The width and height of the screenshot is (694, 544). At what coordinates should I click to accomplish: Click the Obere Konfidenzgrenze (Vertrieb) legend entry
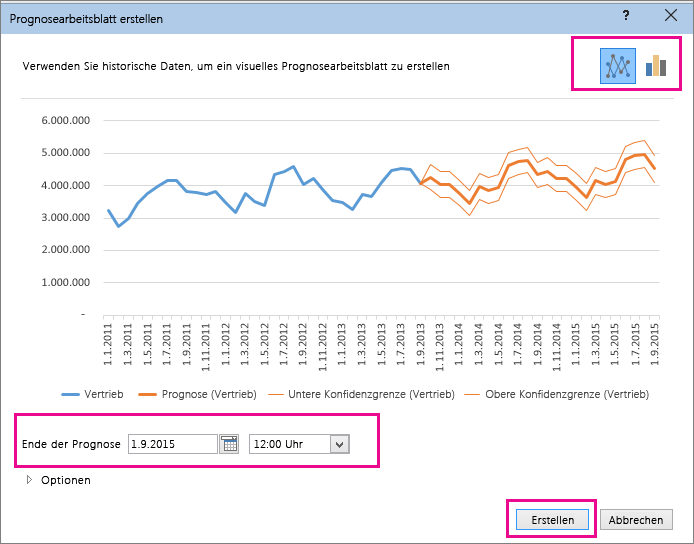[x=557, y=394]
